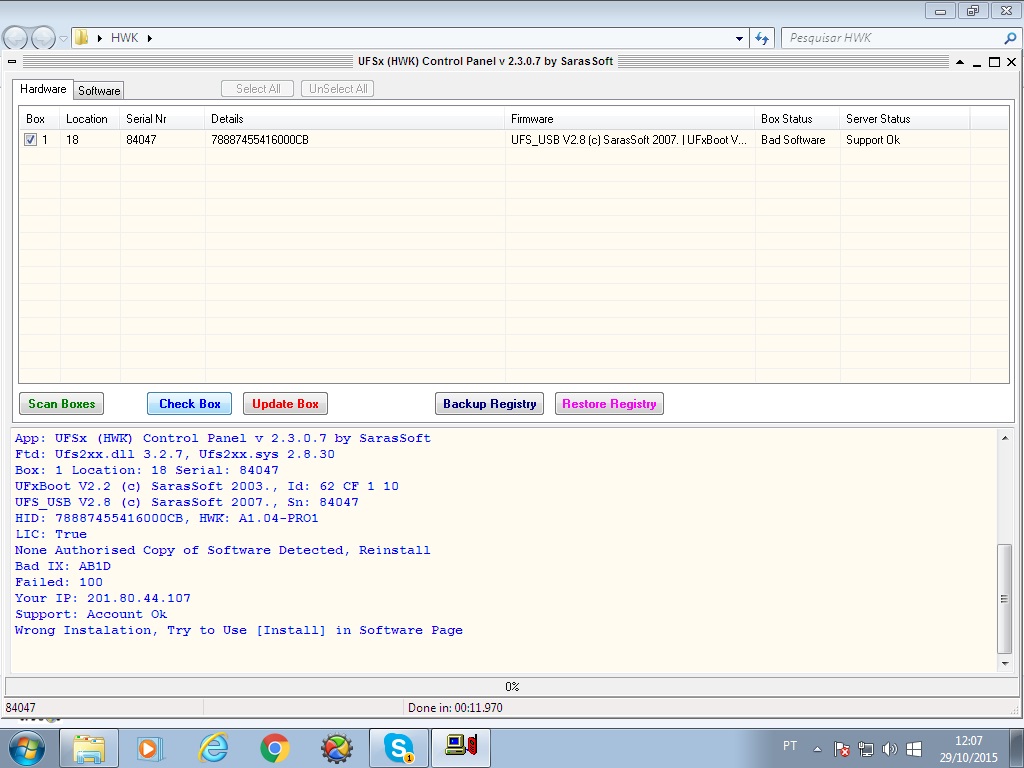Sort by the Server Status column header
This screenshot has width=1024, height=768.
click(904, 119)
